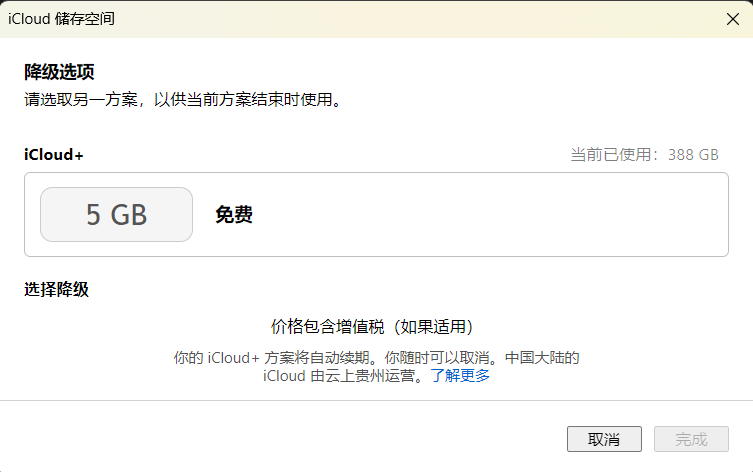The image size is (753, 472).
Task: Click the 免费 plan label
Action: pos(234,215)
